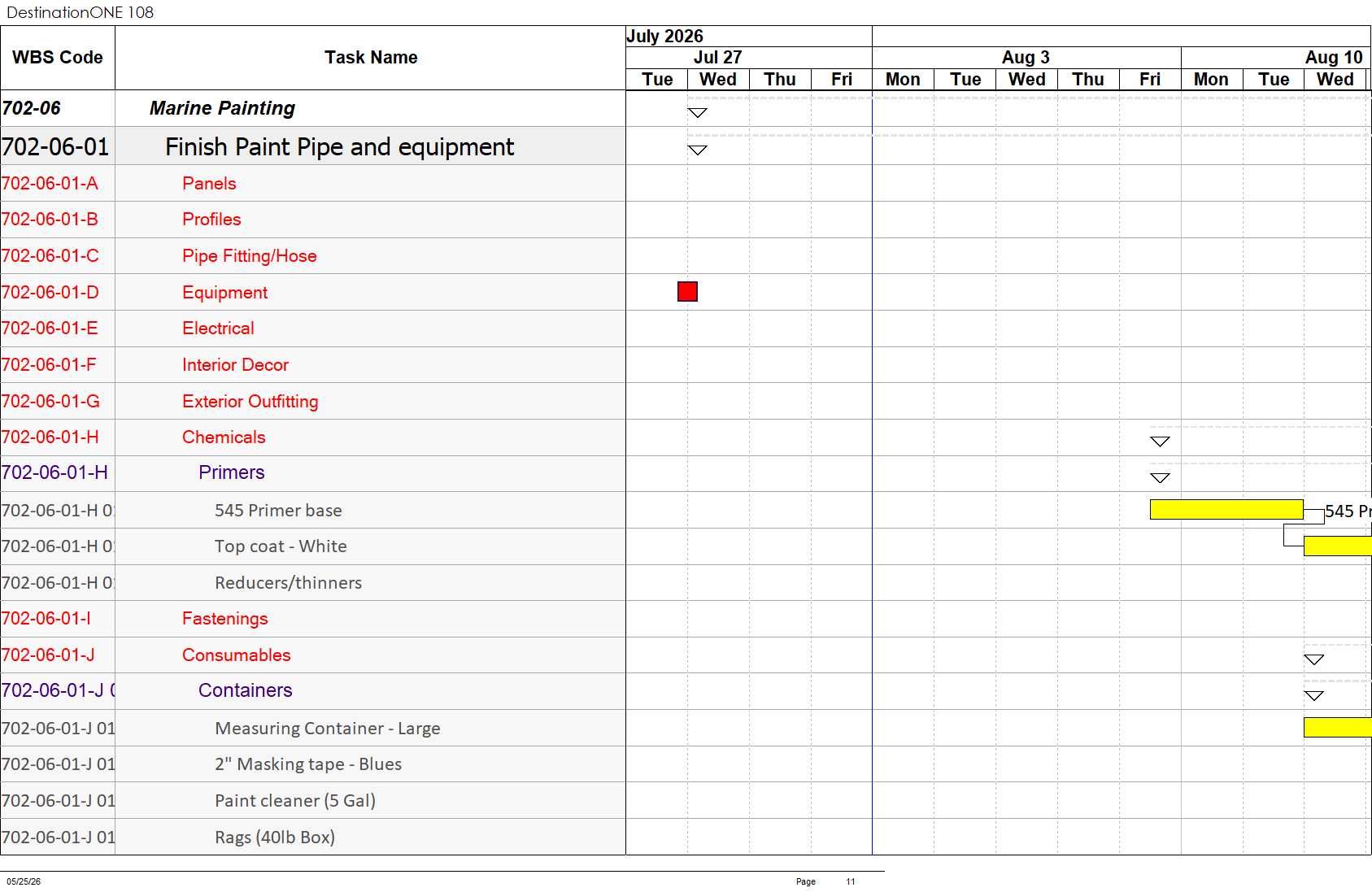
Task: Expand the Primers task group row
Action: click(313, 473)
